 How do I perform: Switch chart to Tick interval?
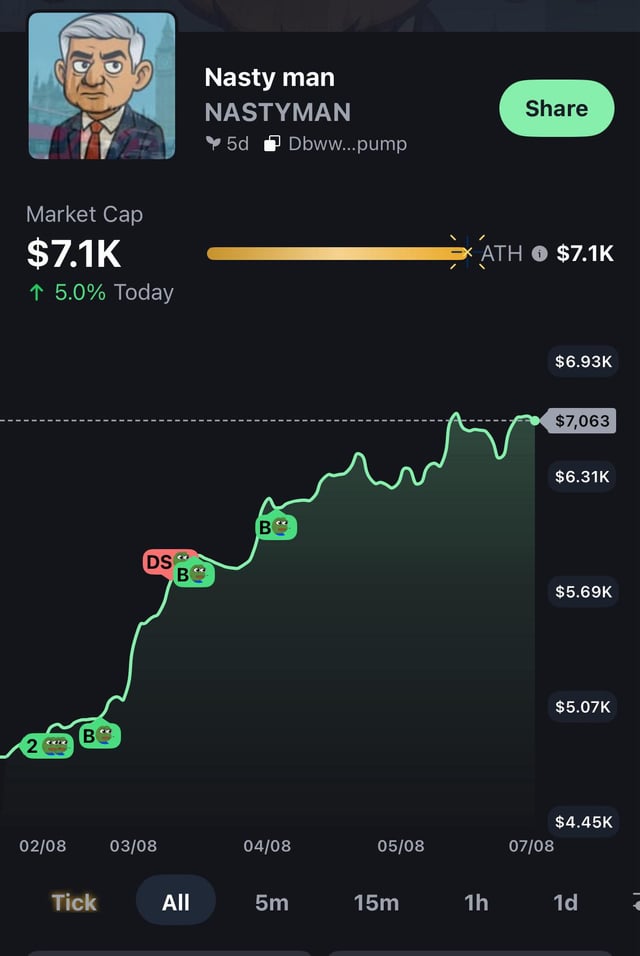point(74,902)
